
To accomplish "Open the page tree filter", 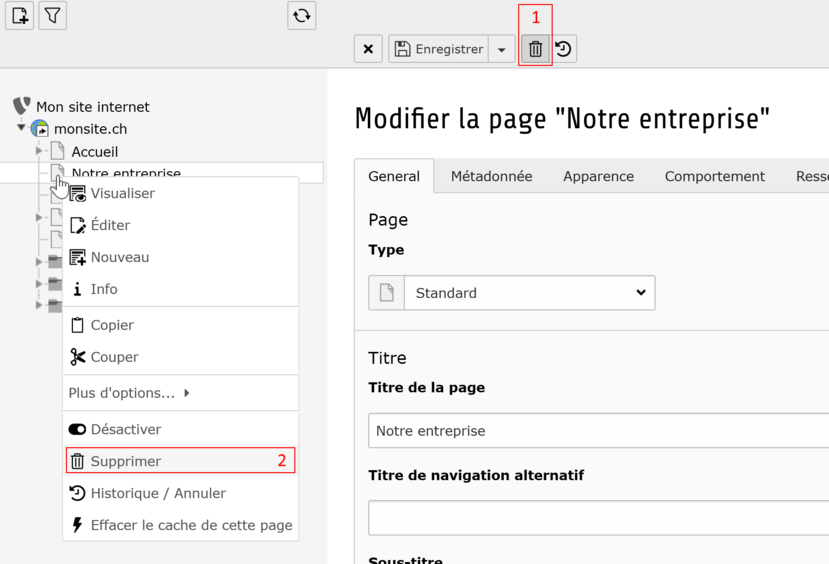I will point(53,16).
